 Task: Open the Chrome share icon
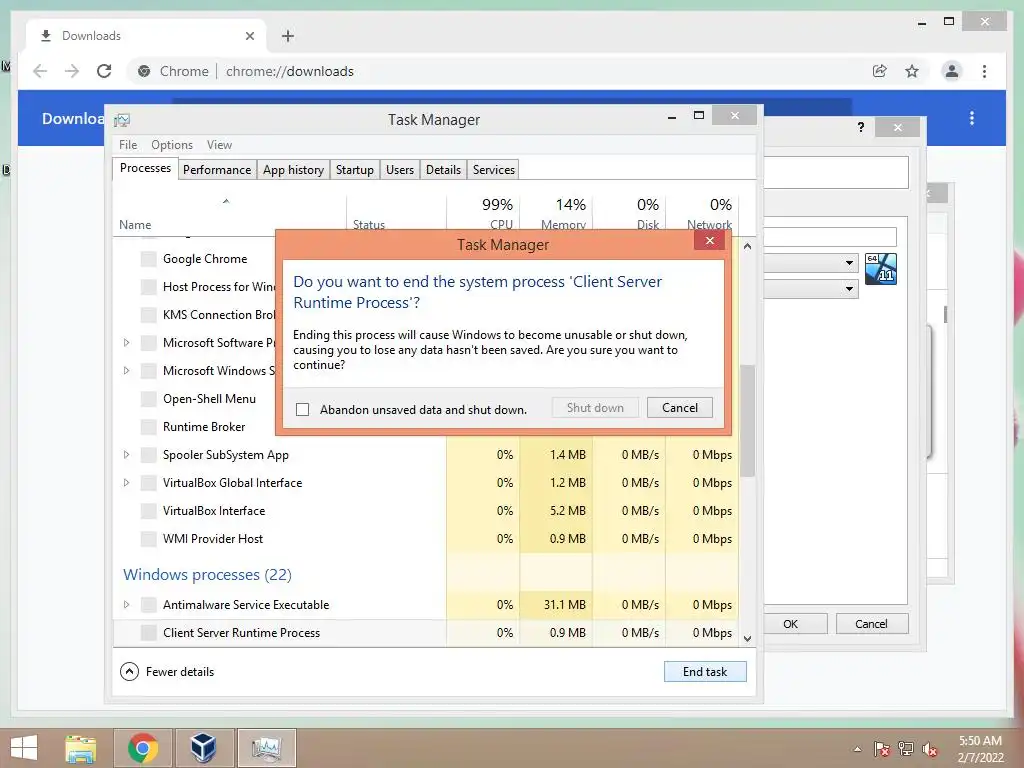click(x=880, y=71)
